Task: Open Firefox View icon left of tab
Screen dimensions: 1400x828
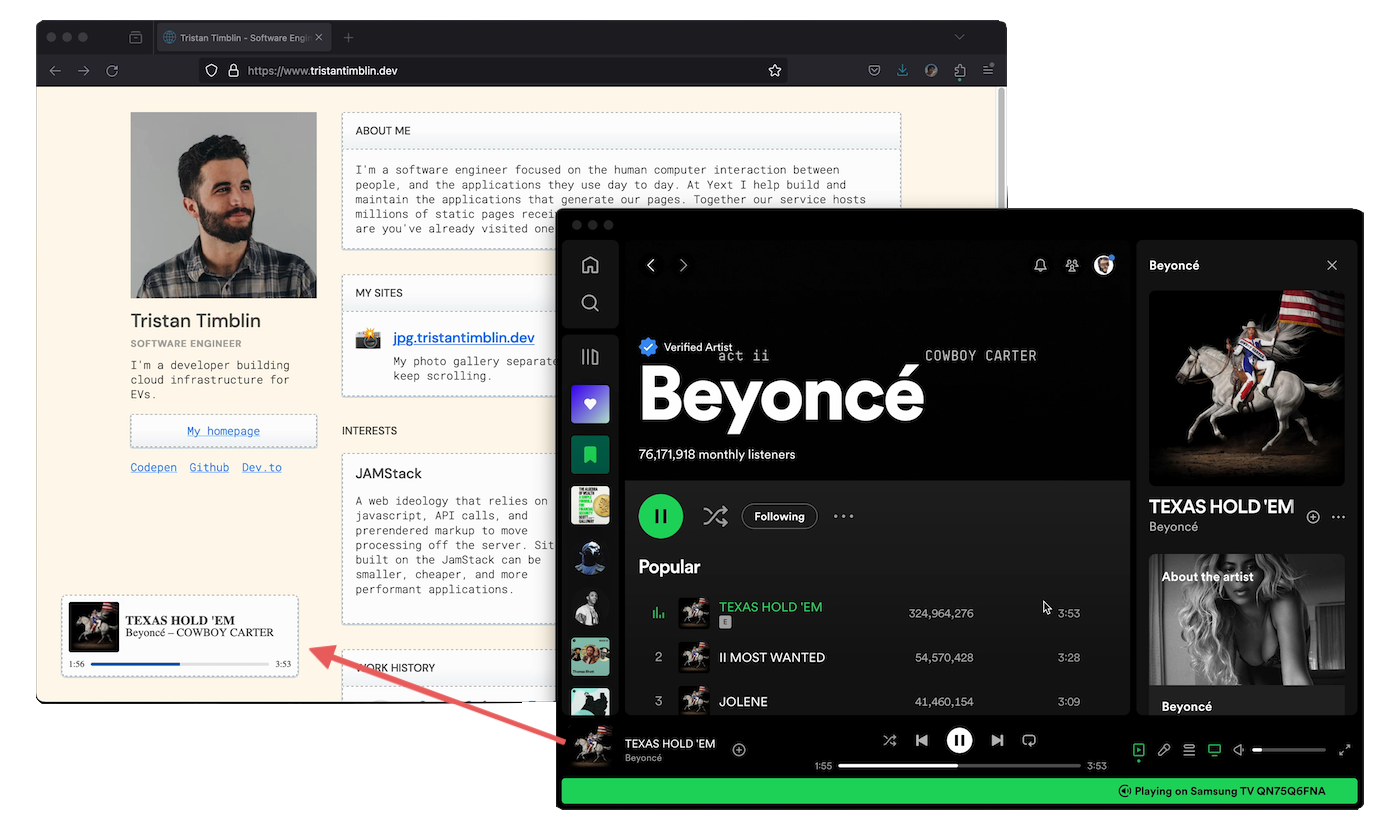Action: point(135,38)
